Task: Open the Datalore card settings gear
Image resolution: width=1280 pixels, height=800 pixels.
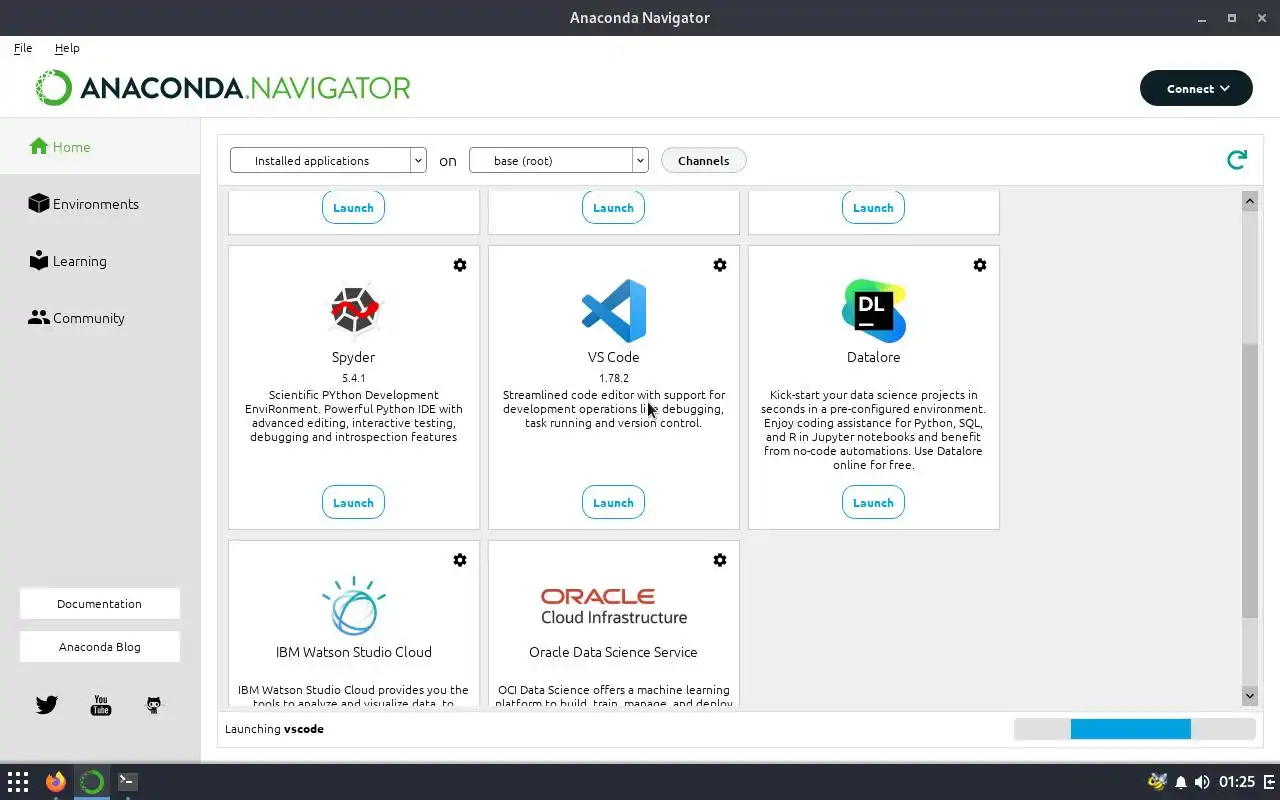Action: tap(980, 265)
